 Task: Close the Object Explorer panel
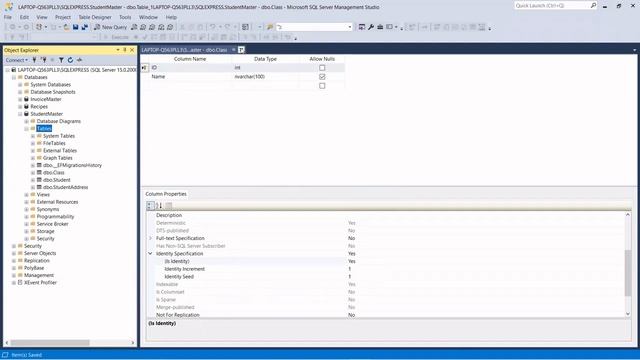(132, 50)
